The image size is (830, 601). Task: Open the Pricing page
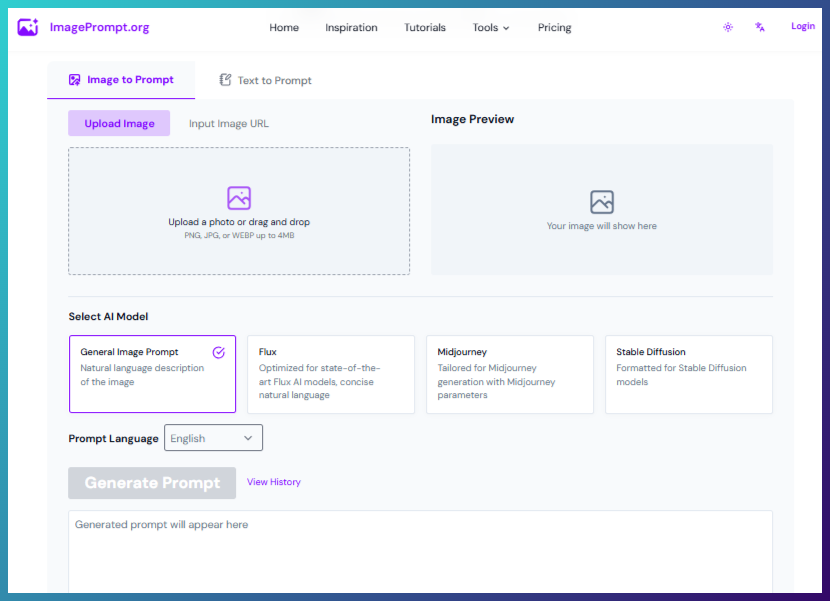tap(554, 28)
